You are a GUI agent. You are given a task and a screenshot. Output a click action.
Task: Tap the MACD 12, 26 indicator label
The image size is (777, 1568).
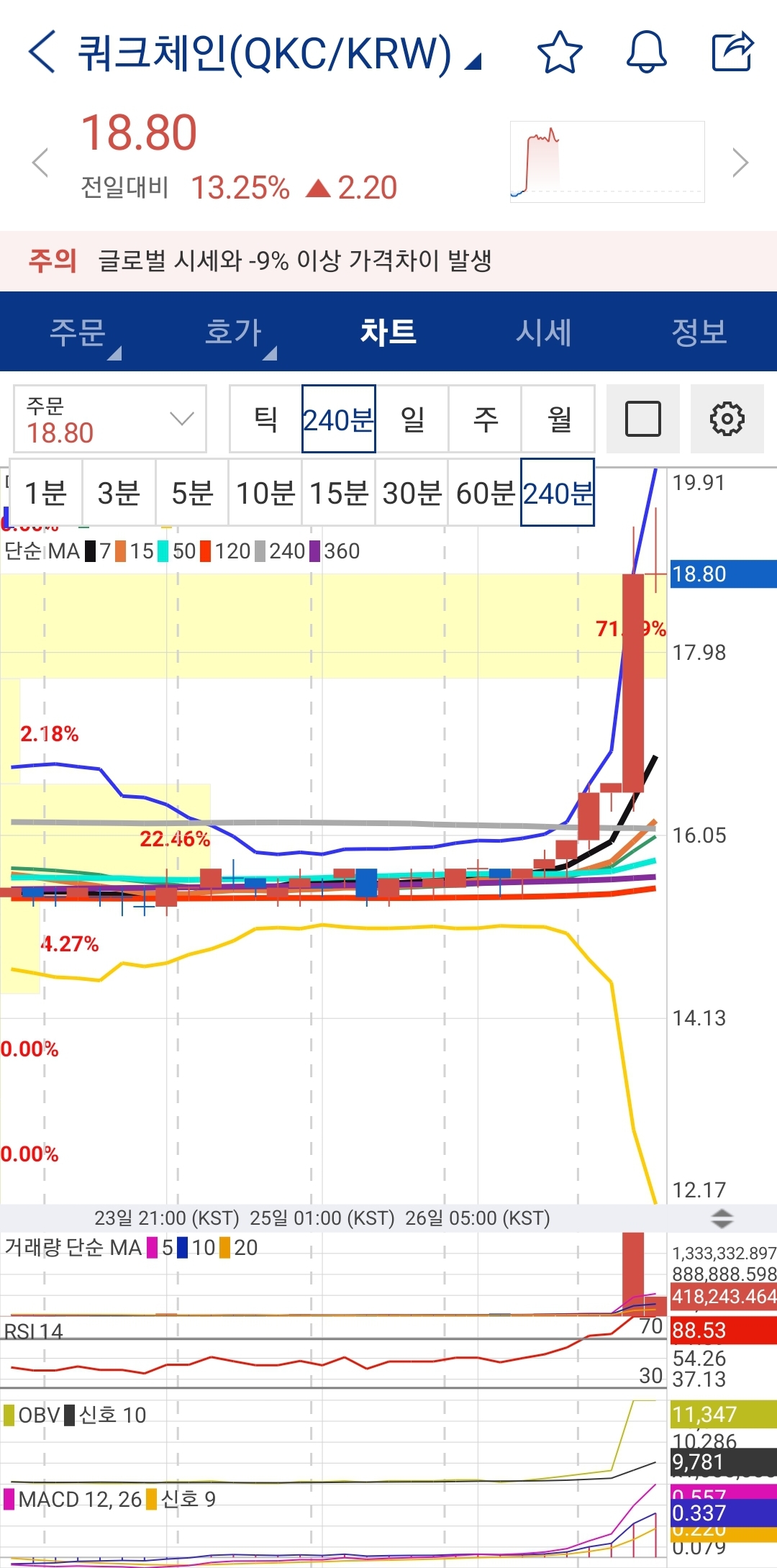pyautogui.click(x=80, y=1499)
